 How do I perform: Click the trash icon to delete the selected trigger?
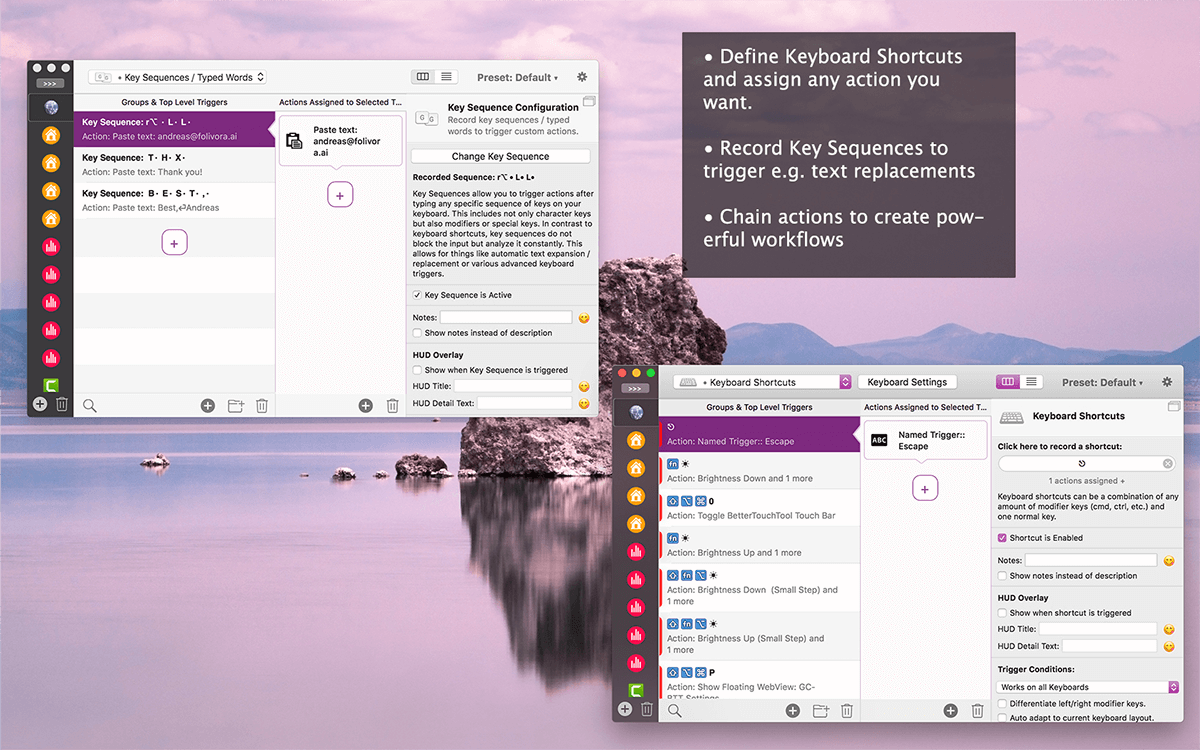coord(261,405)
